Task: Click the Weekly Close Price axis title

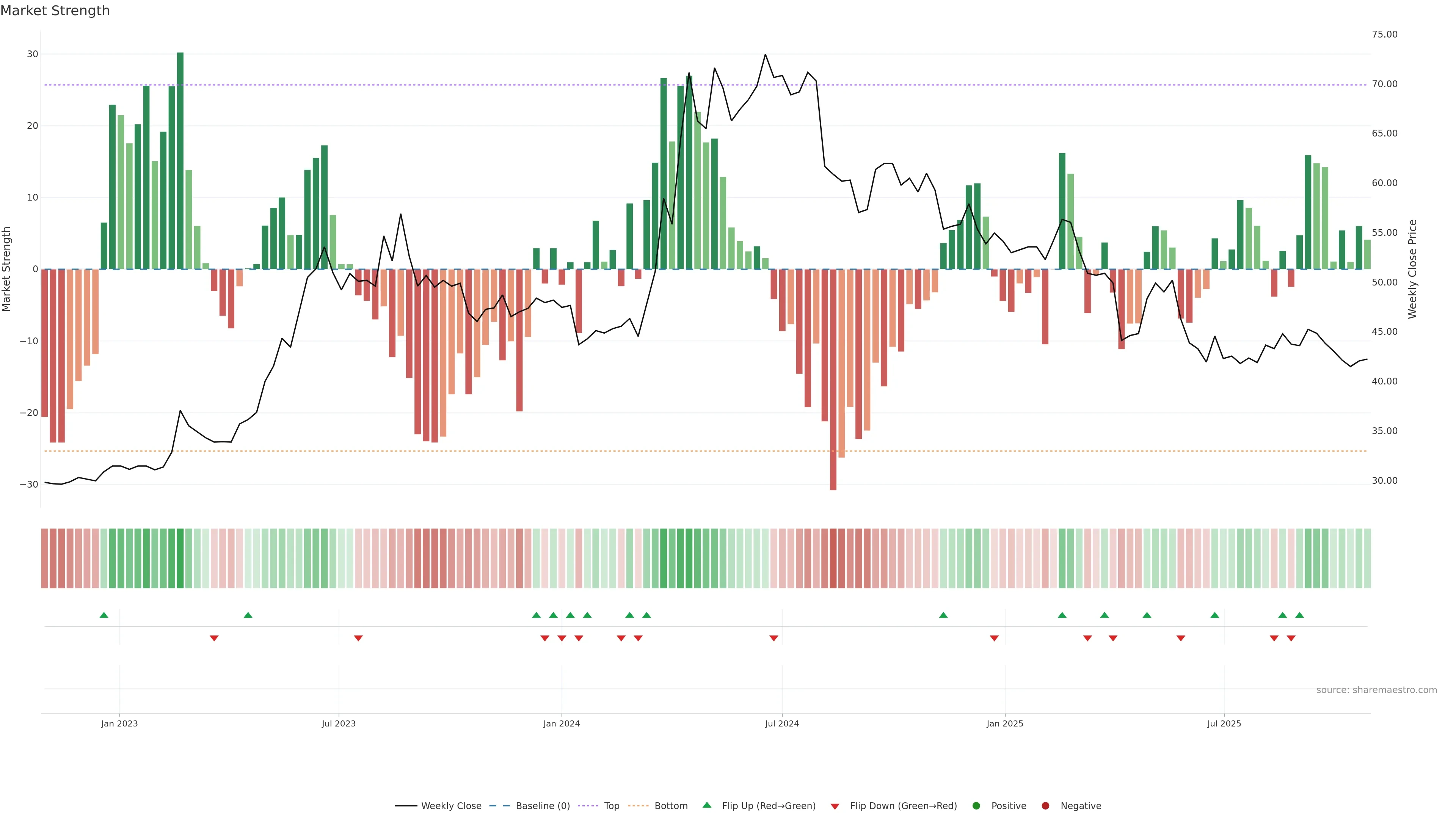Action: pos(1412,269)
